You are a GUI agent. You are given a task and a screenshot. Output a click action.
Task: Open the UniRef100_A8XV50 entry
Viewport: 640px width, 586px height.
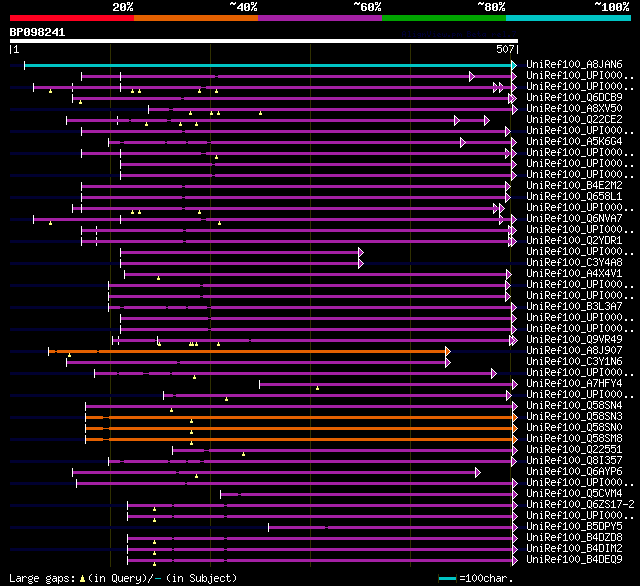coord(574,109)
